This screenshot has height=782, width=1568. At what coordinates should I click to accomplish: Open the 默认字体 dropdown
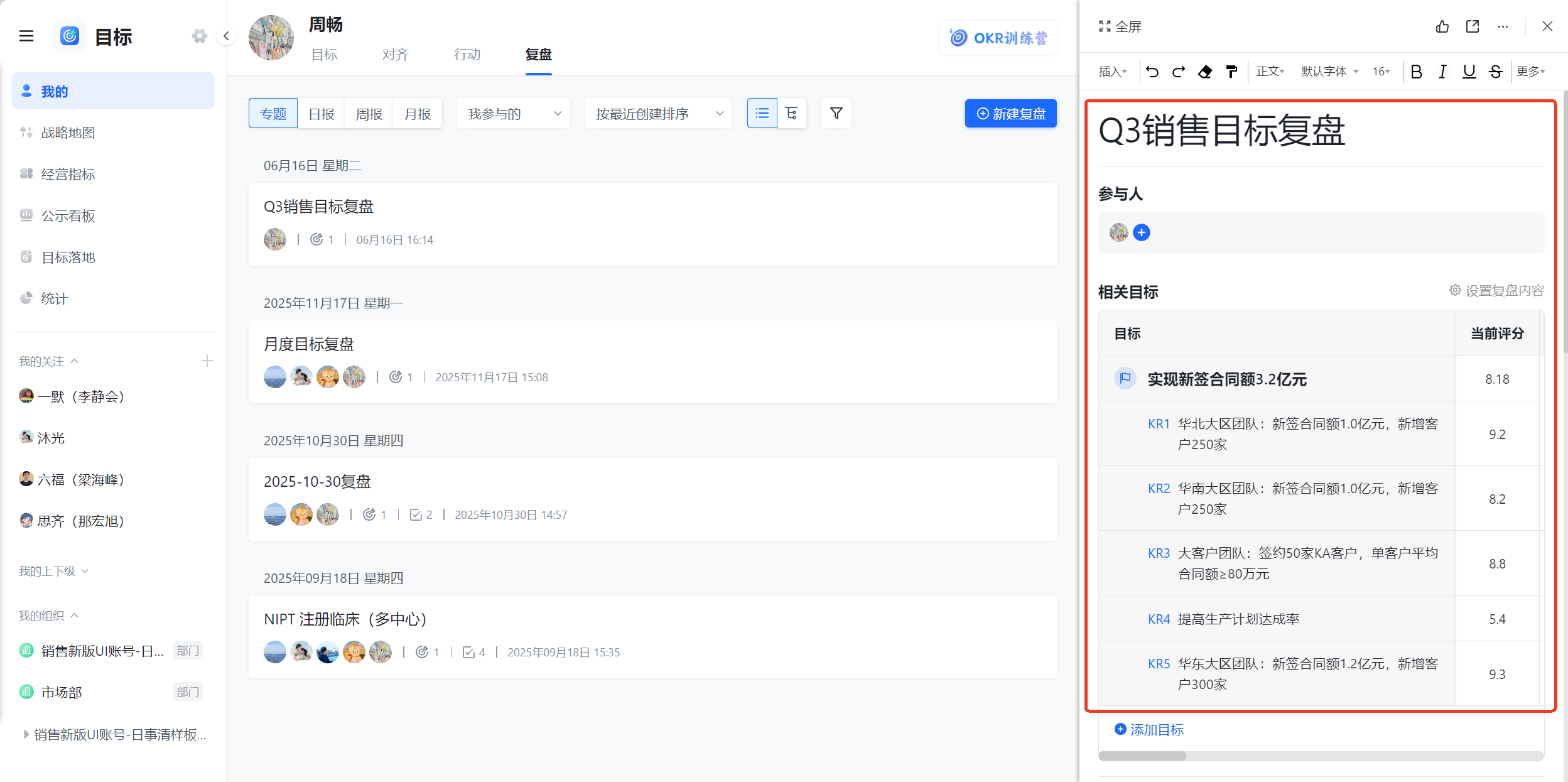coord(1329,72)
